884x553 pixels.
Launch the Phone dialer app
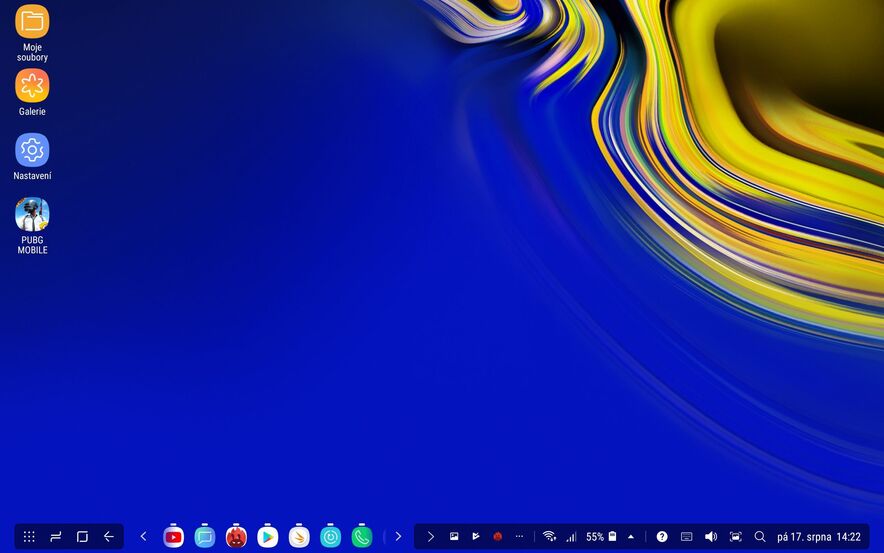(x=361, y=537)
